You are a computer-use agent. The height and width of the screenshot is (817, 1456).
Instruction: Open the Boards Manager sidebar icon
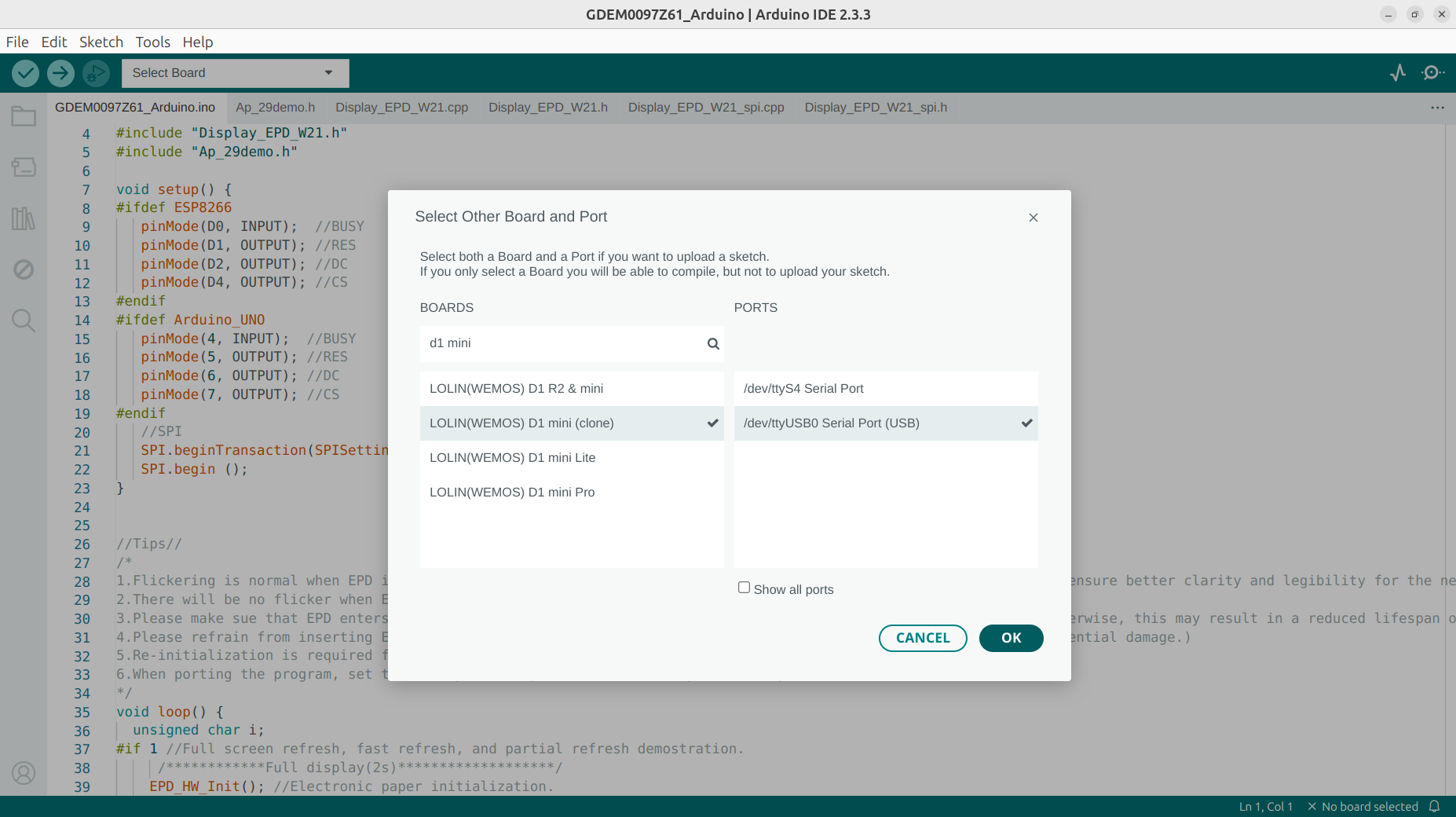[24, 167]
